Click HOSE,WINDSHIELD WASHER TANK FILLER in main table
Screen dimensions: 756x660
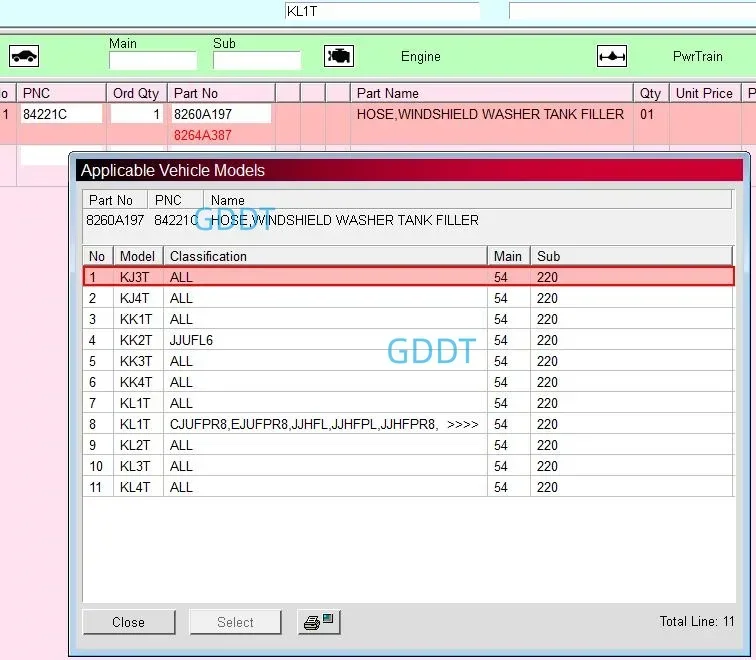pos(490,114)
